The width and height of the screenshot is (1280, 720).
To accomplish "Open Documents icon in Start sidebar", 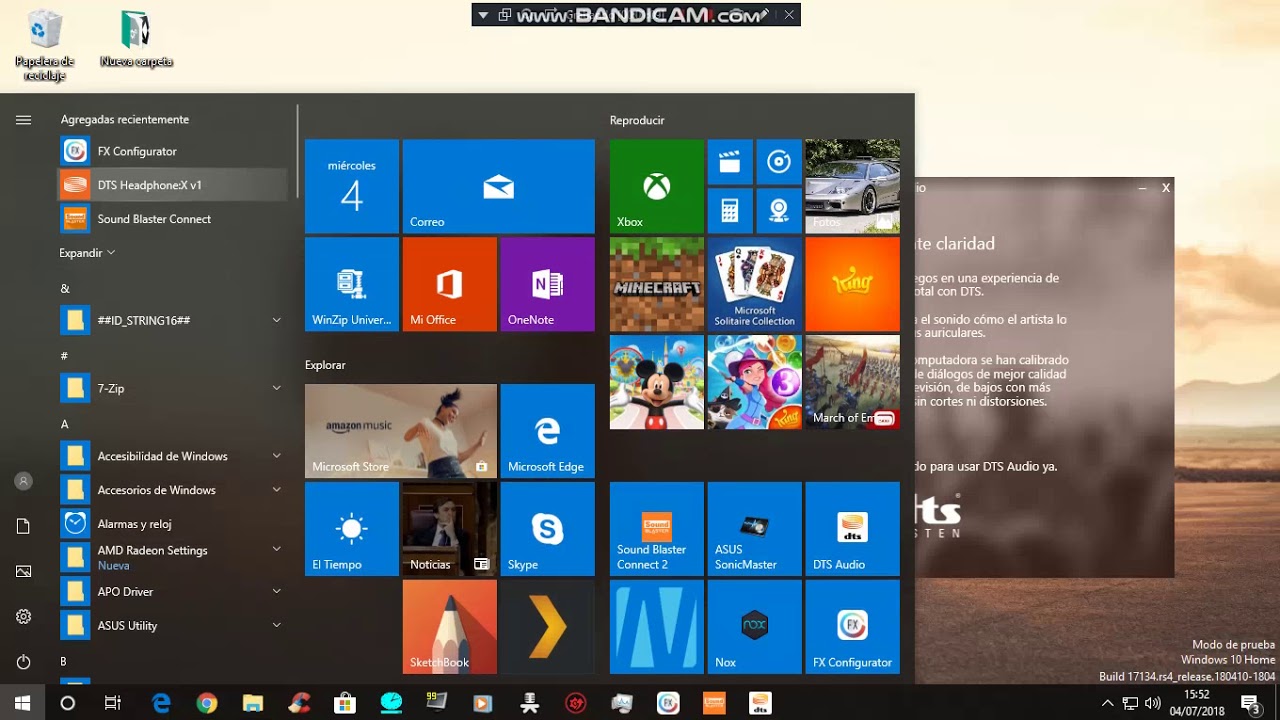I will pos(23,526).
